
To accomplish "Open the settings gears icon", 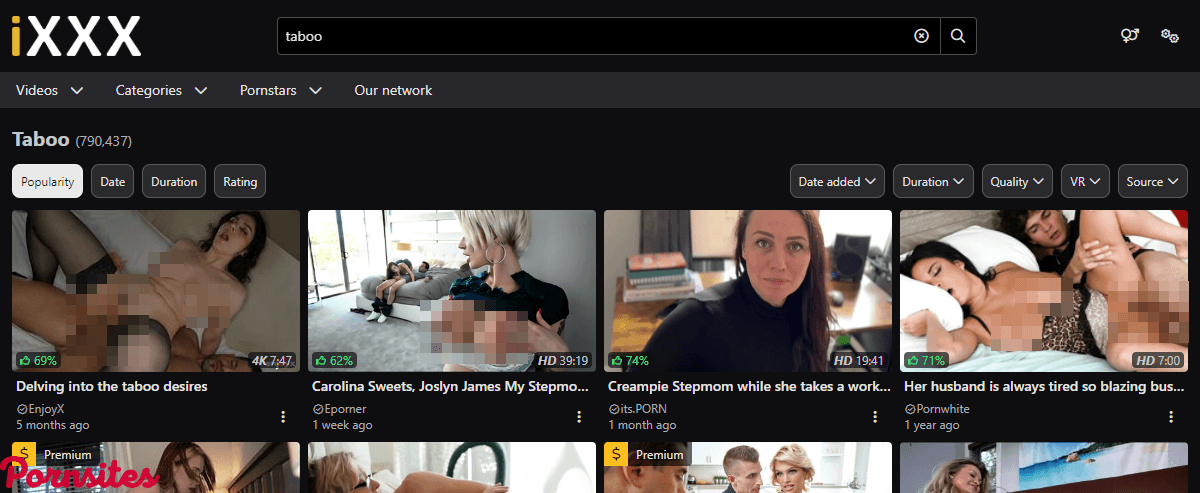I will click(x=1169, y=36).
